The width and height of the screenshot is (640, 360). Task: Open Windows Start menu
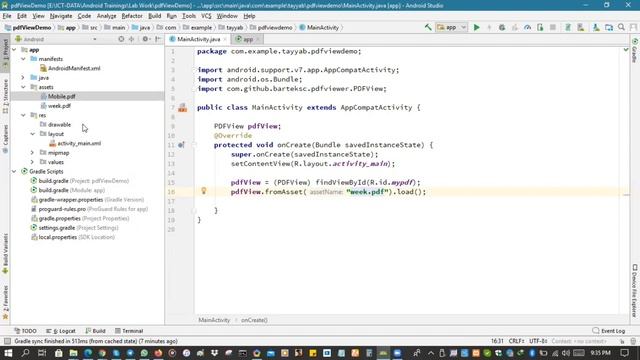click(x=8, y=353)
